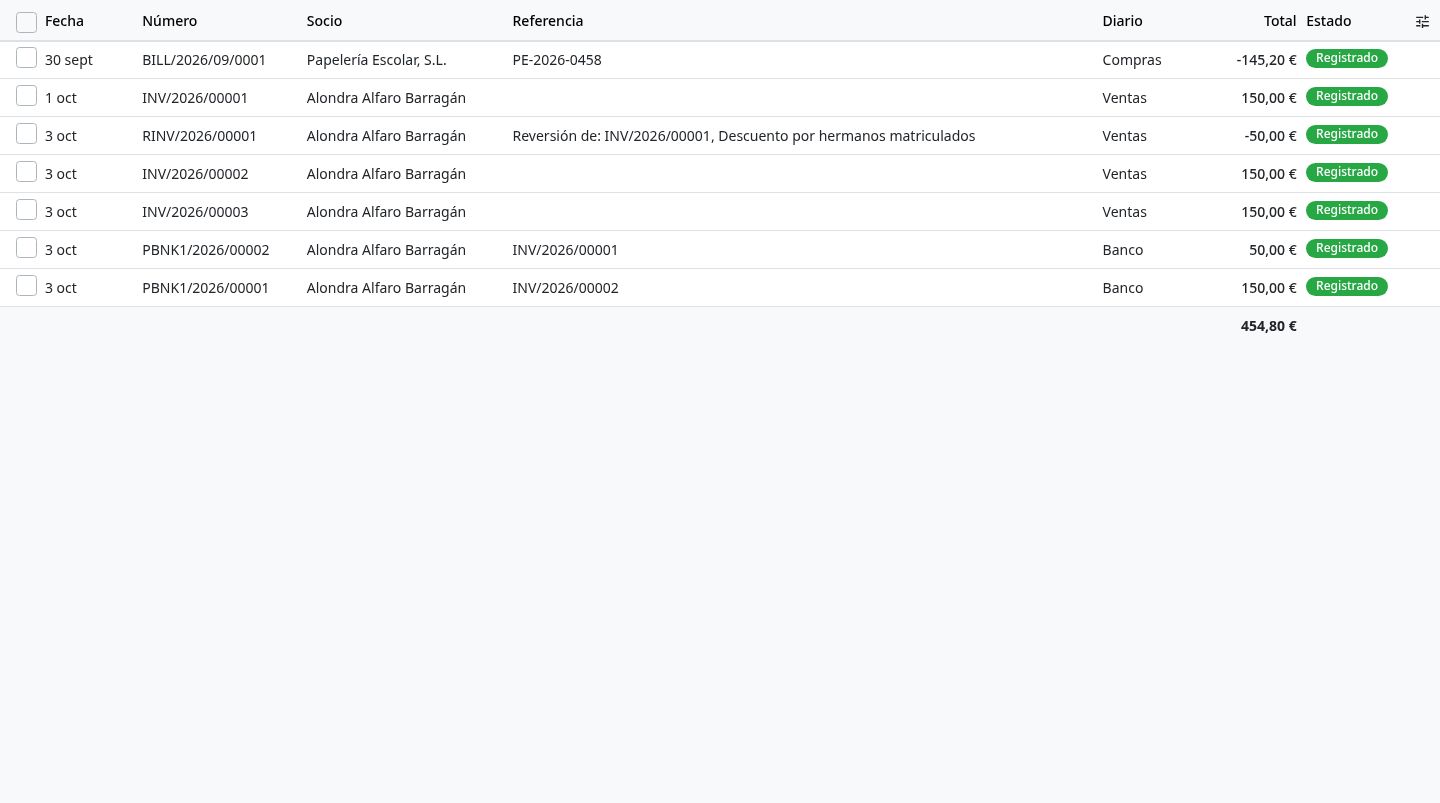Click the 1 oct date cell
The image size is (1440, 803).
click(x=61, y=98)
